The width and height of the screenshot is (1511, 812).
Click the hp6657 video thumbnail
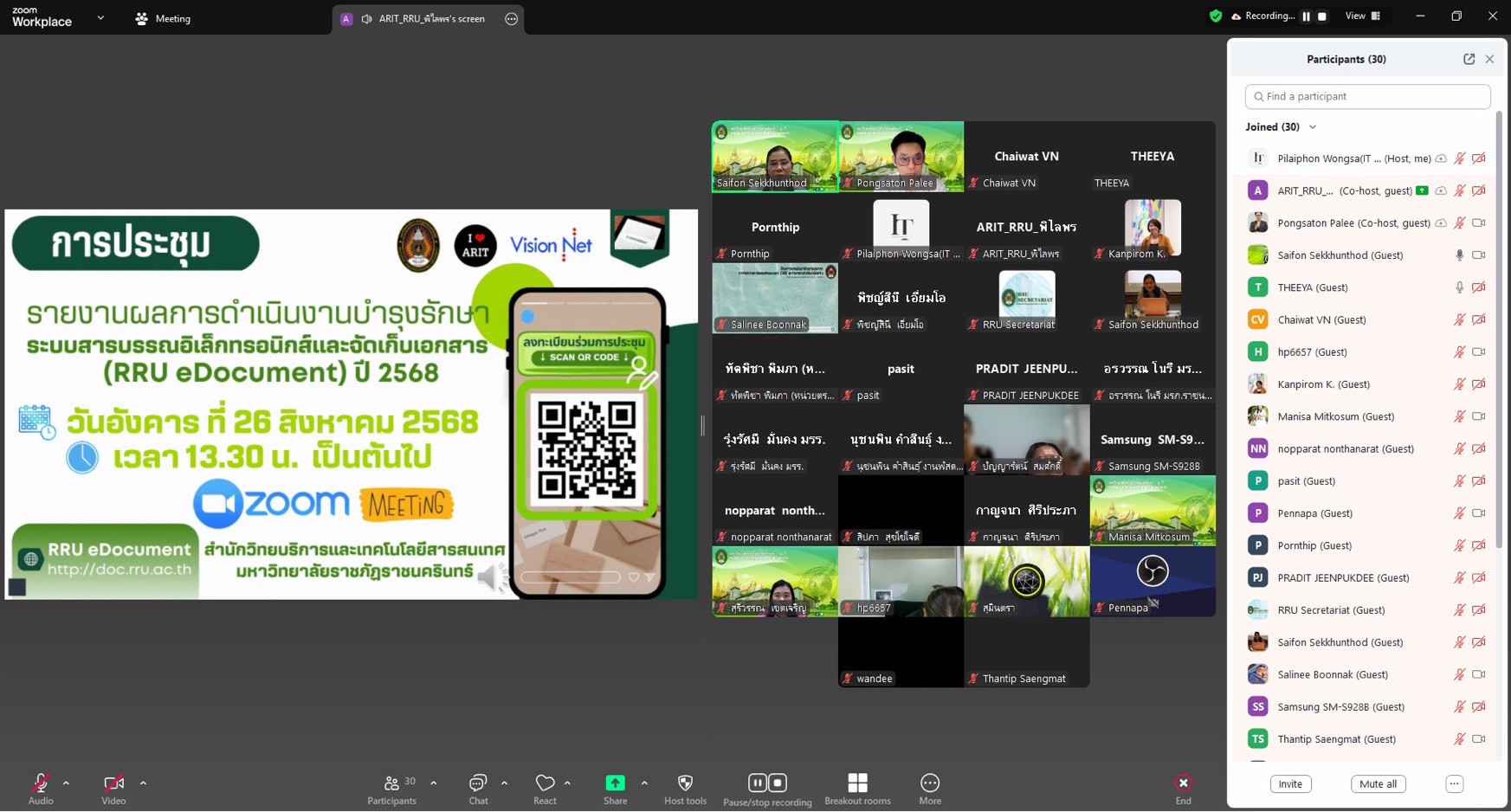(x=901, y=581)
